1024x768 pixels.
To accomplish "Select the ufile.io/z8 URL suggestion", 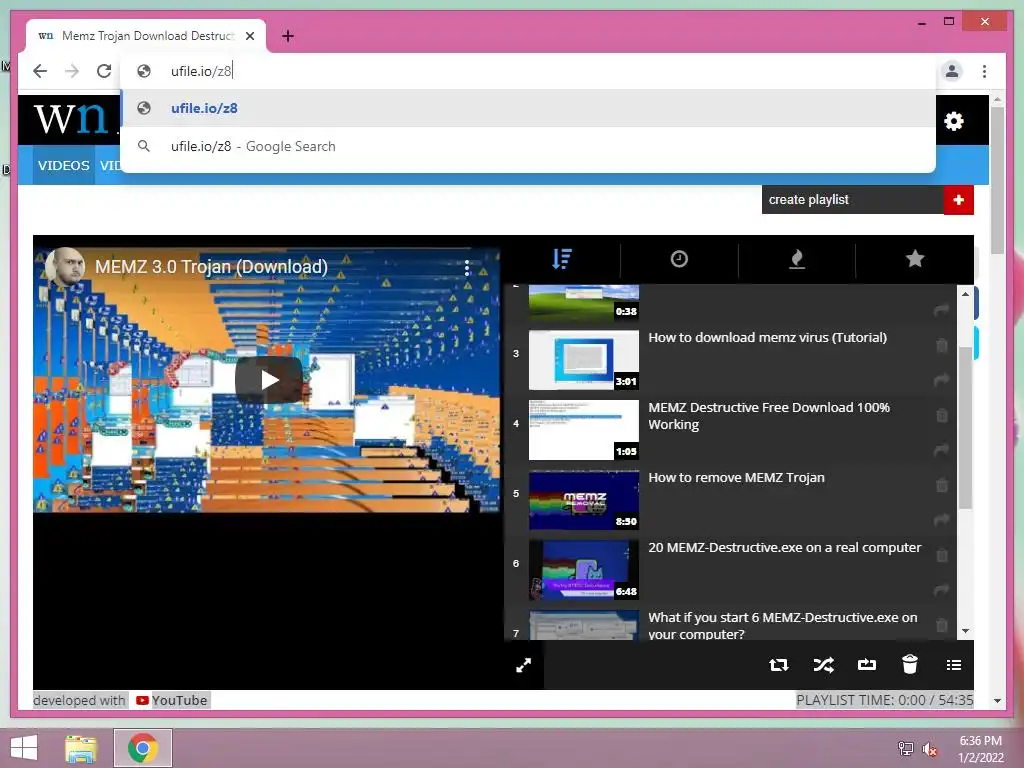I will coord(528,108).
